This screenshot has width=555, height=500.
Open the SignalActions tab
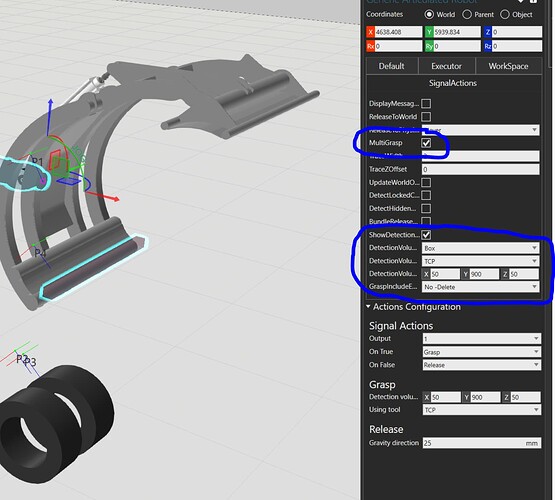(453, 83)
